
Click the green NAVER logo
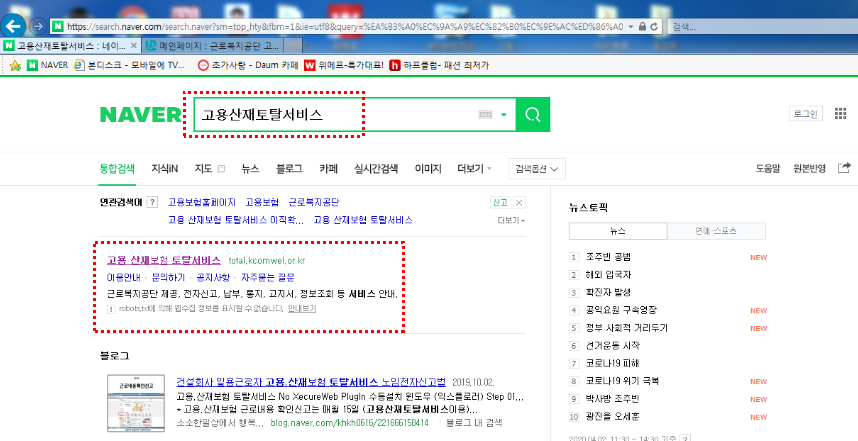coord(140,115)
